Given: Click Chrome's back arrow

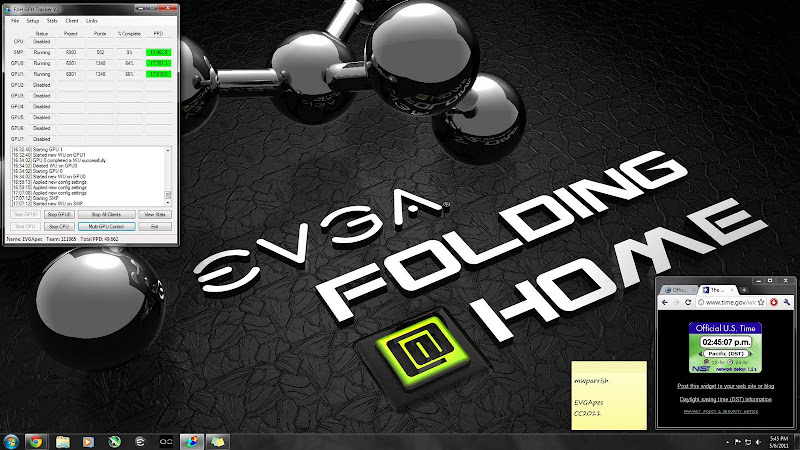Looking at the screenshot, I should pos(664,303).
